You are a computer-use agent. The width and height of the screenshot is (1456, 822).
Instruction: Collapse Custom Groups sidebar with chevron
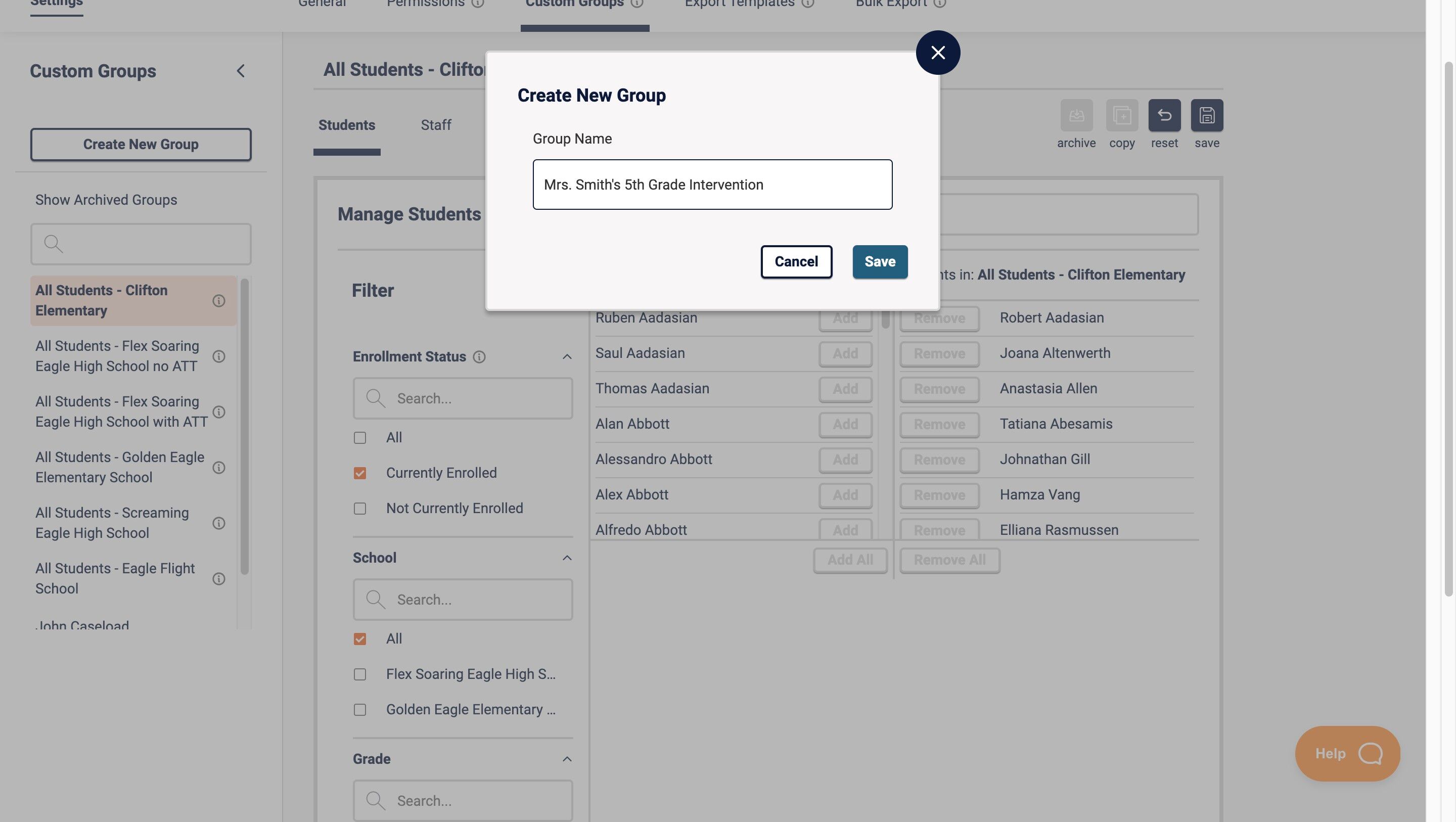tap(241, 71)
